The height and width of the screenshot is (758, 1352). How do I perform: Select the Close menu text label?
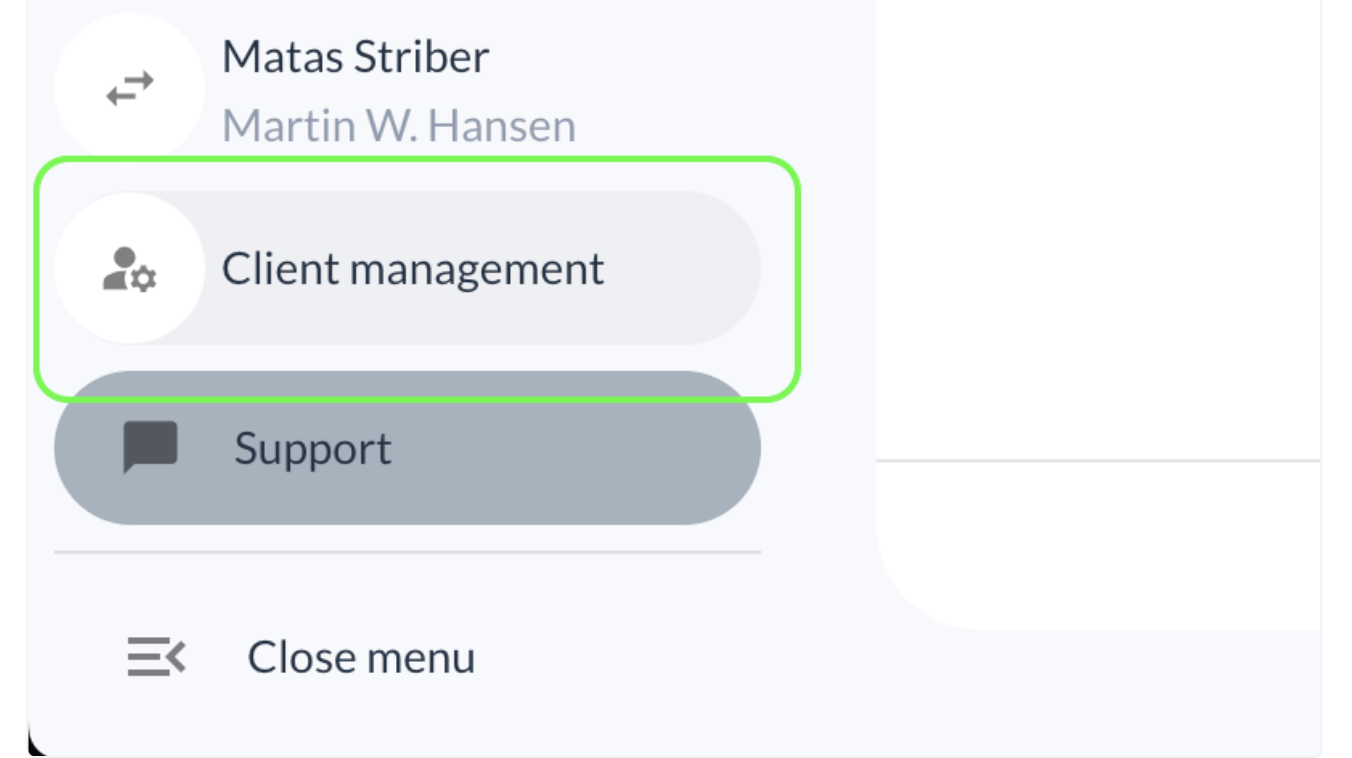point(361,657)
